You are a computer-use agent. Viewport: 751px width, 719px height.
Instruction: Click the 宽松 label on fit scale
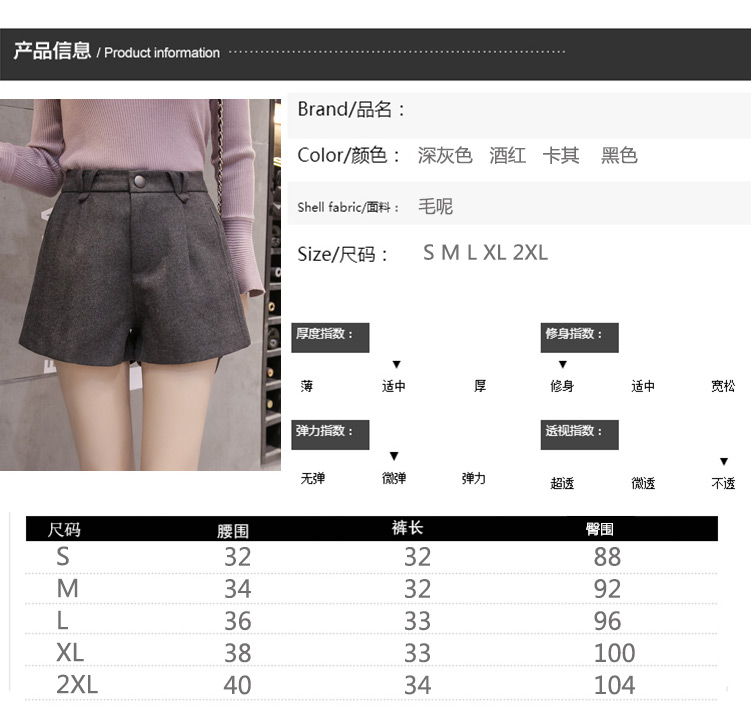tap(723, 386)
